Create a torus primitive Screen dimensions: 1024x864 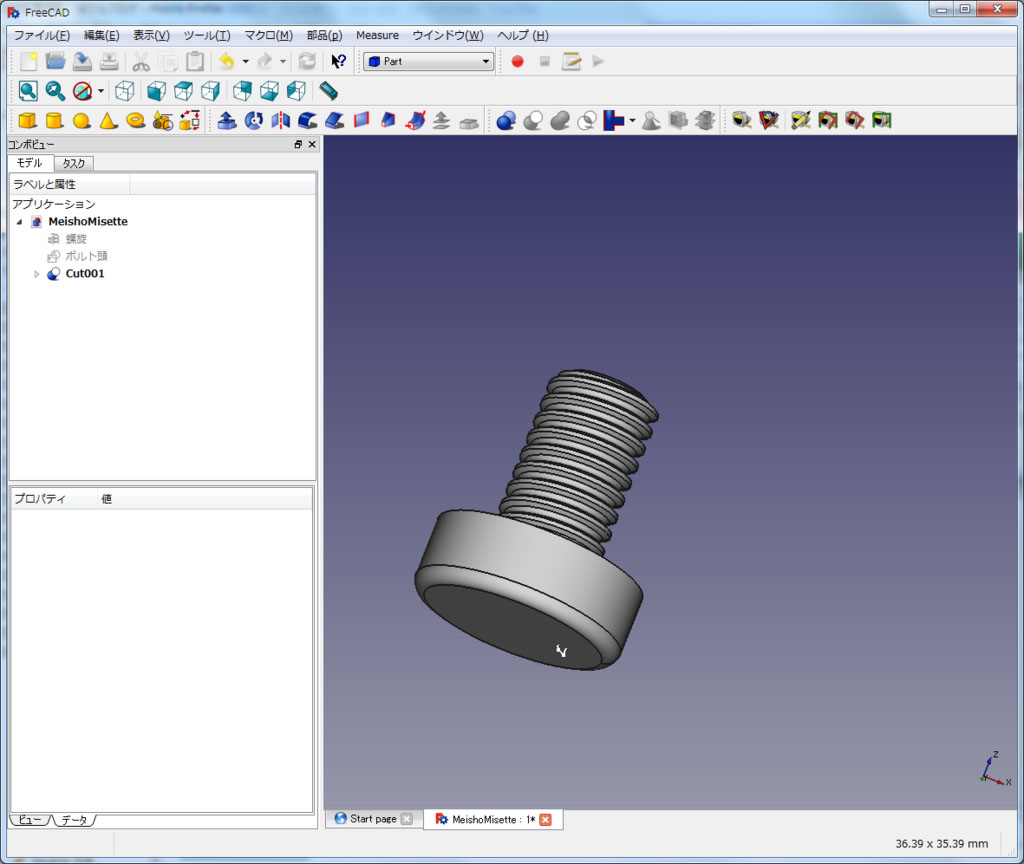tap(135, 120)
